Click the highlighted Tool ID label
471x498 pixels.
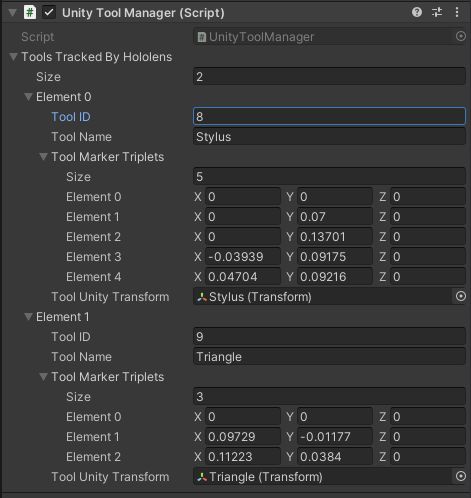tap(71, 117)
